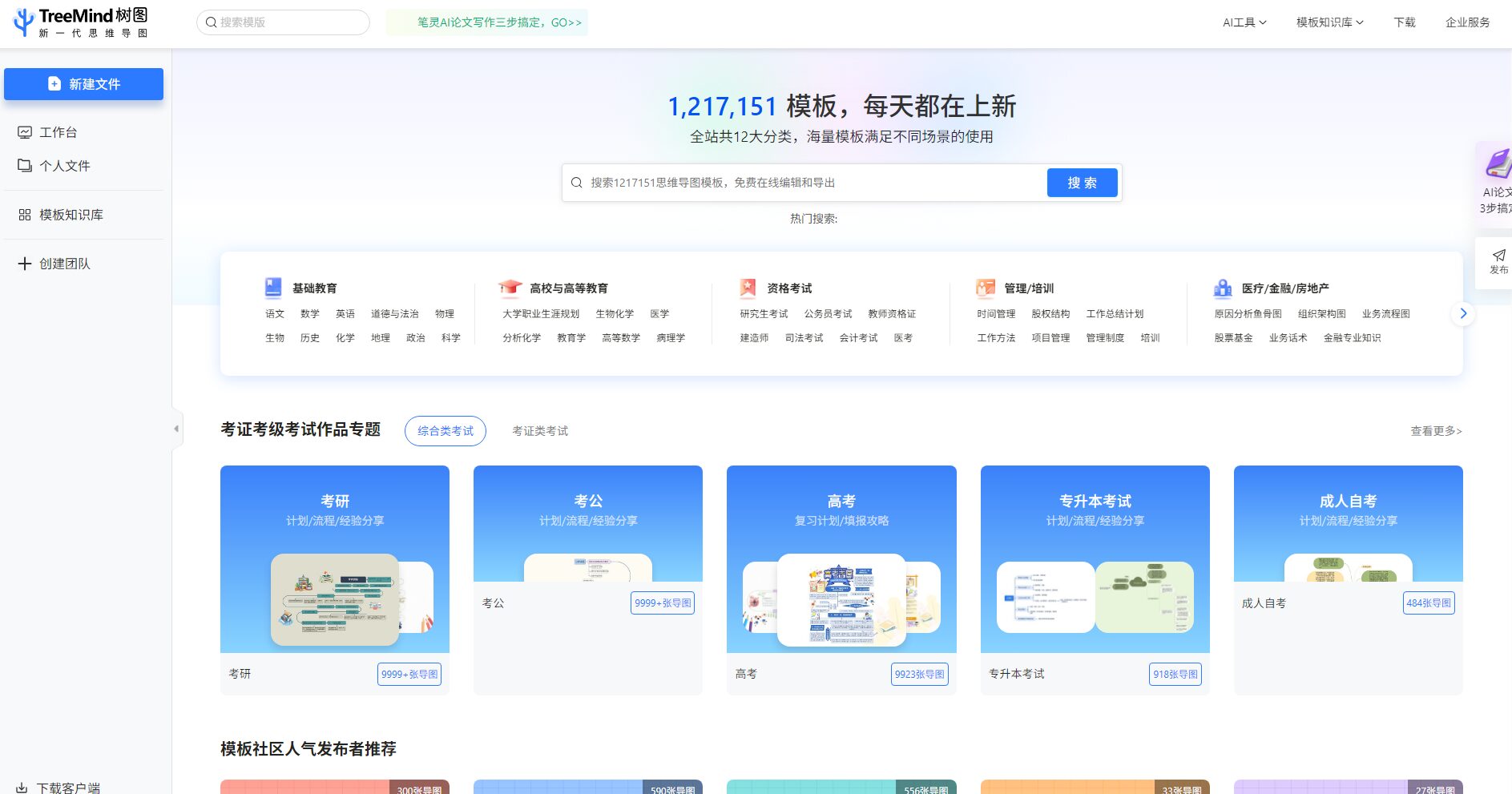The image size is (1512, 794).
Task: Click the 新建文件 button
Action: (83, 84)
